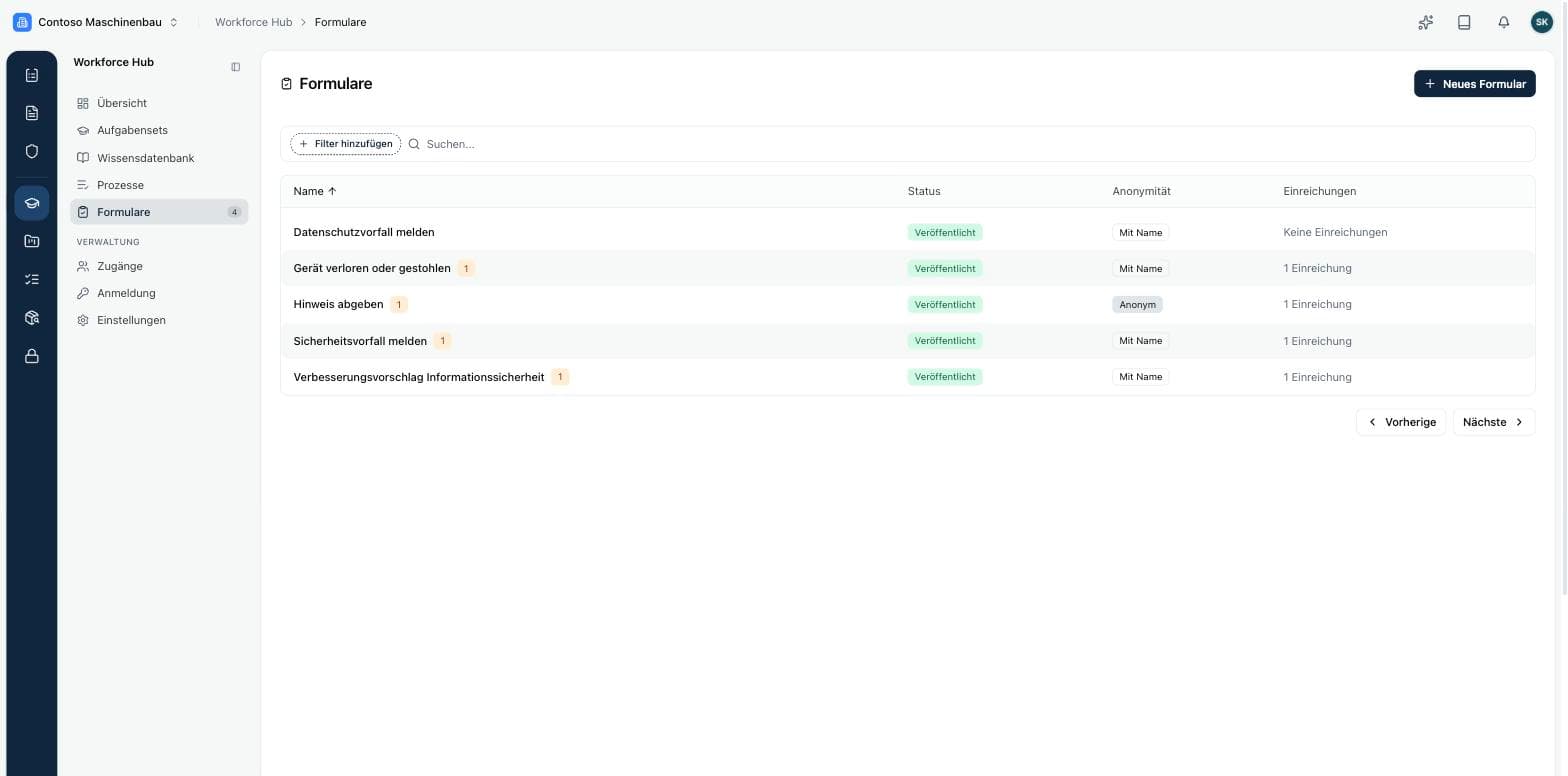Go to Übersicht in the sidebar
Viewport: 1568px width, 776px height.
[x=159, y=103]
